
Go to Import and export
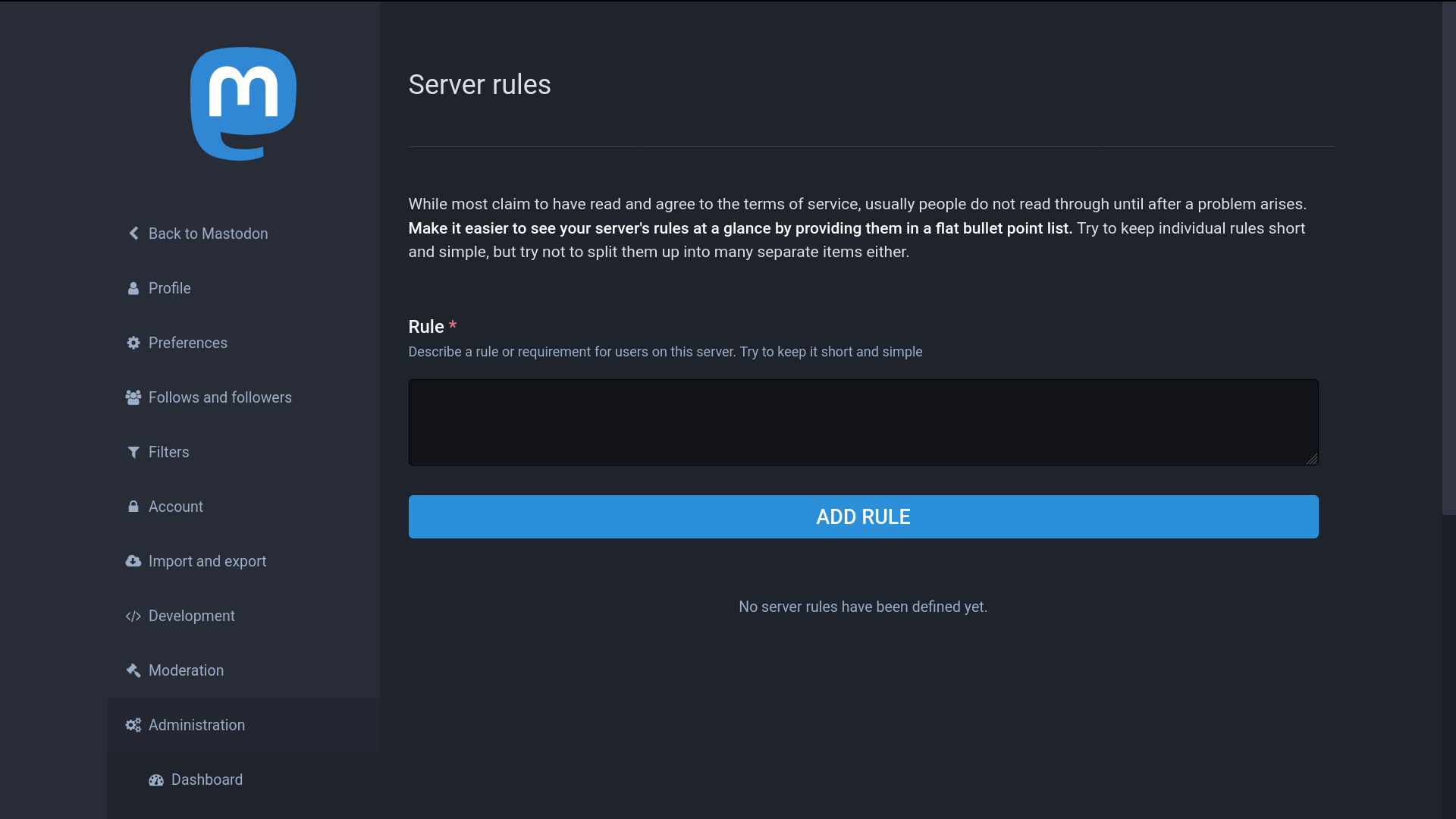pyautogui.click(x=207, y=561)
